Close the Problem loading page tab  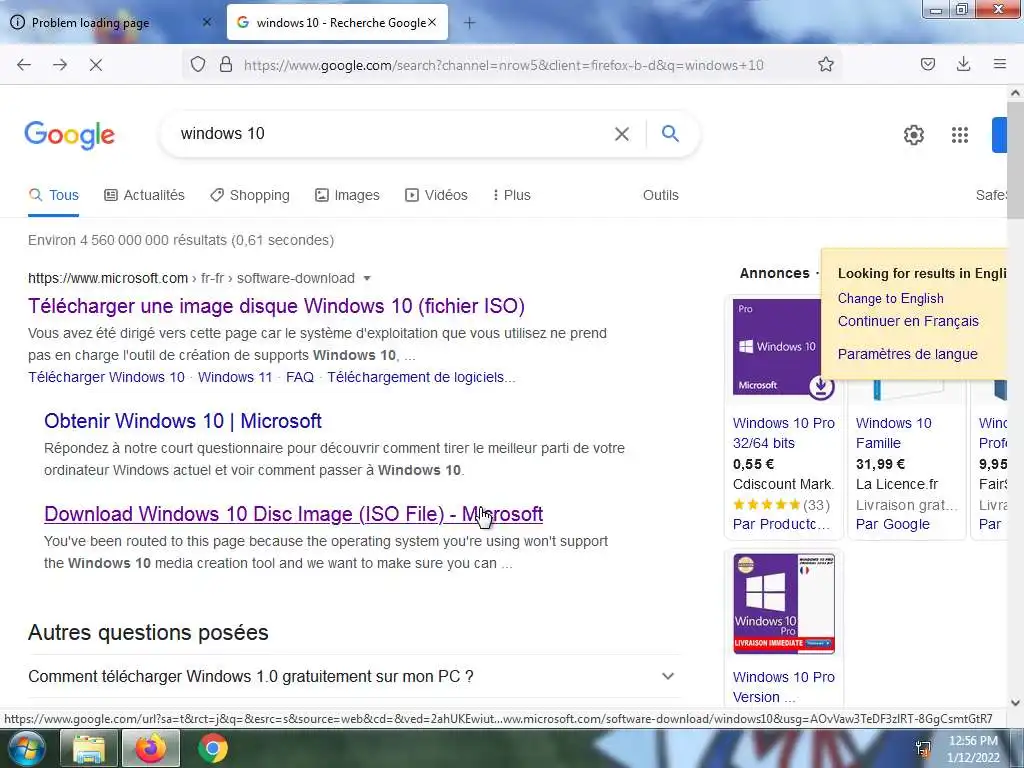point(206,22)
